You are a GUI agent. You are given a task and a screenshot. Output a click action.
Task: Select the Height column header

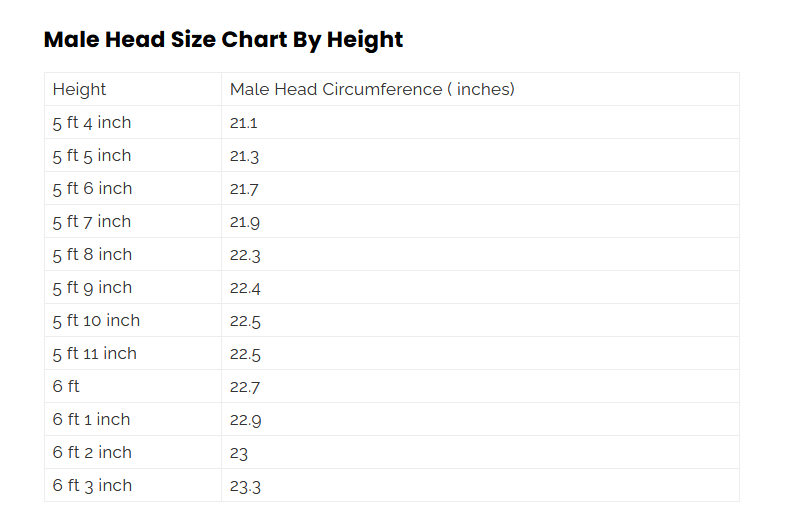[79, 89]
